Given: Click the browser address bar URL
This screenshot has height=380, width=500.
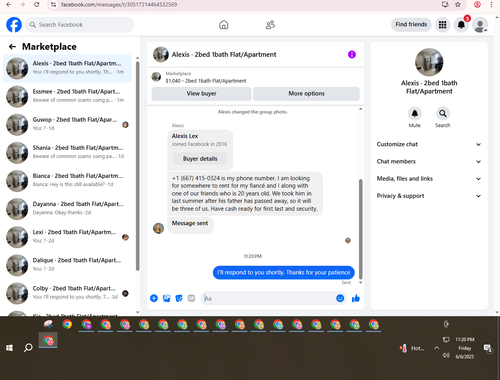Looking at the screenshot, I should click(119, 5).
